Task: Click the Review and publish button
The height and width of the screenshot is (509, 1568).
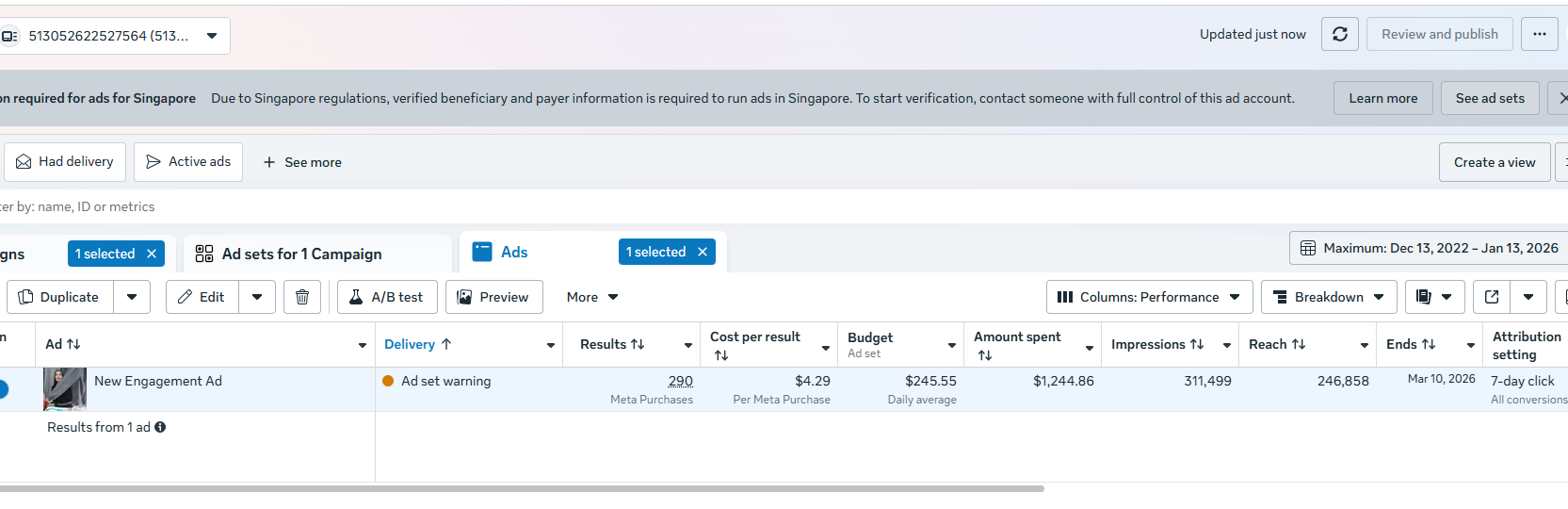Action: (x=1439, y=35)
